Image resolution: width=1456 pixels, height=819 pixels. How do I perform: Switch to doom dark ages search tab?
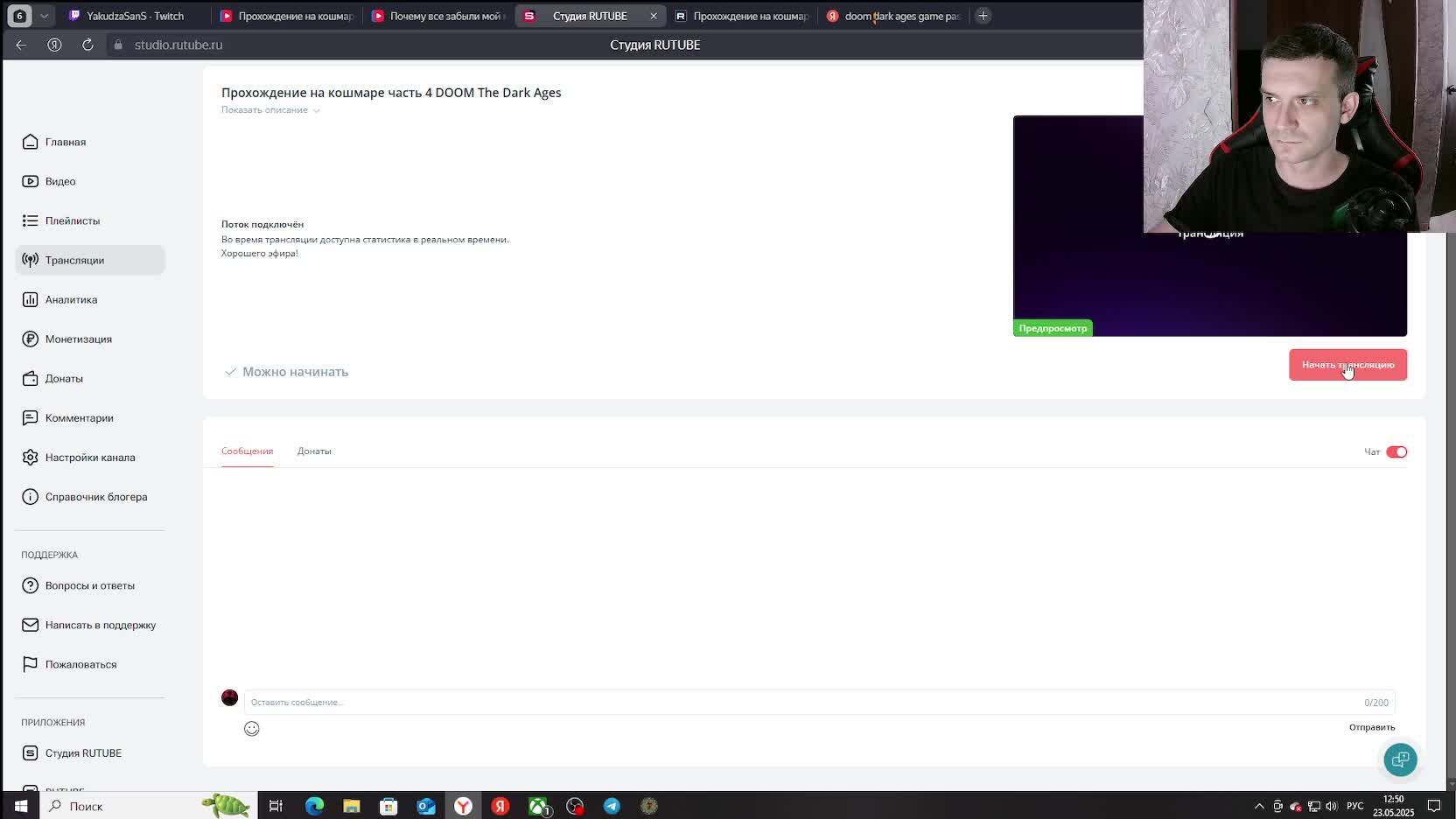point(893,16)
